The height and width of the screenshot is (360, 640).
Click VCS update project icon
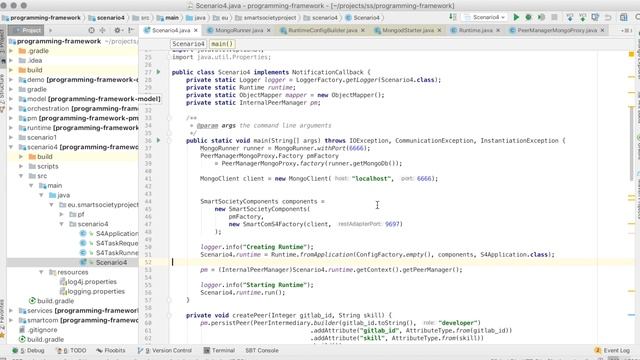570,17
